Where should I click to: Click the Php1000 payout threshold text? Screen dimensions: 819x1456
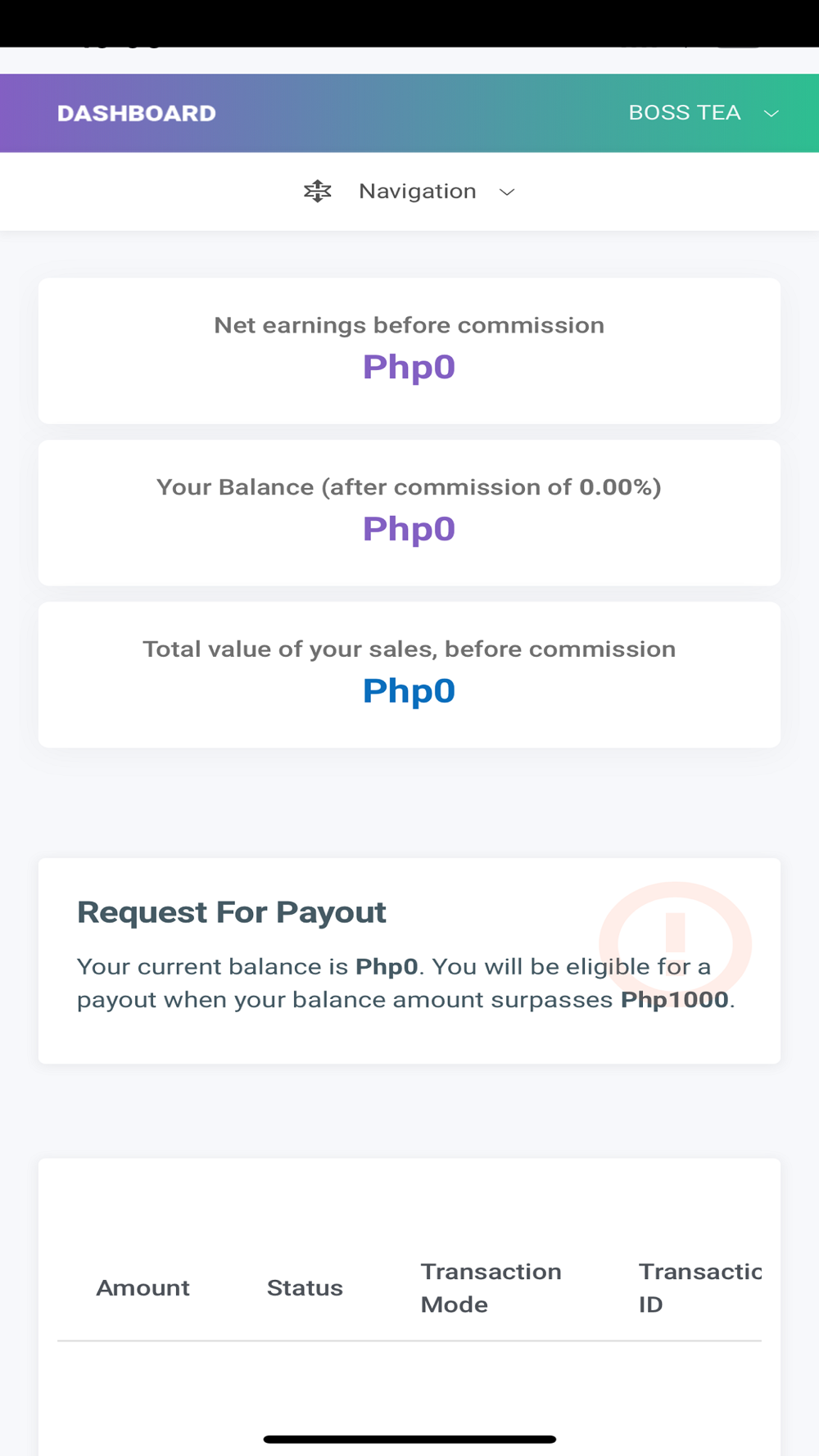[x=675, y=1000]
